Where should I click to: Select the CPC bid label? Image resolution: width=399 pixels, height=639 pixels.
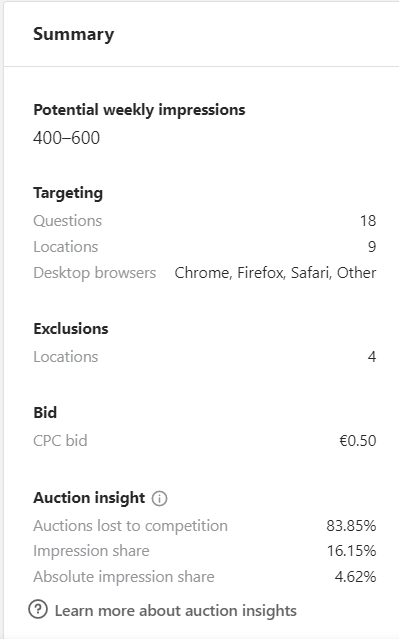[x=60, y=441]
